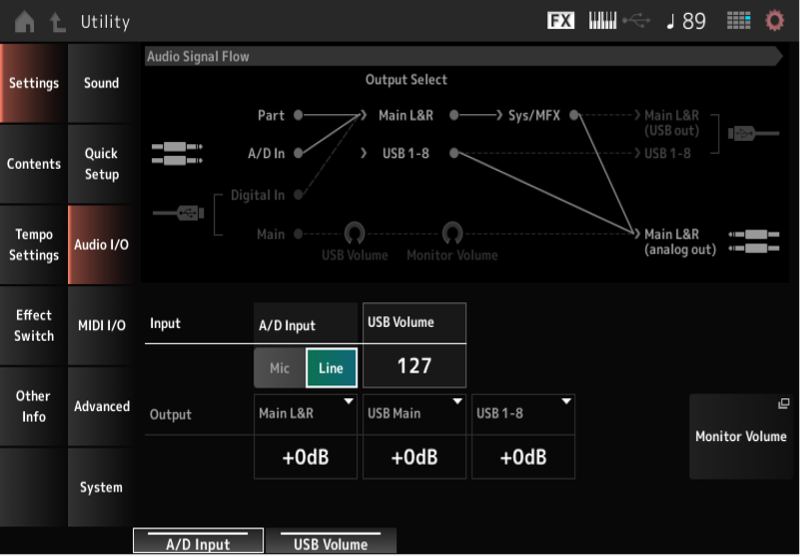Set A/D Input to Line
Viewport: 801px width, 557px height.
[x=330, y=368]
